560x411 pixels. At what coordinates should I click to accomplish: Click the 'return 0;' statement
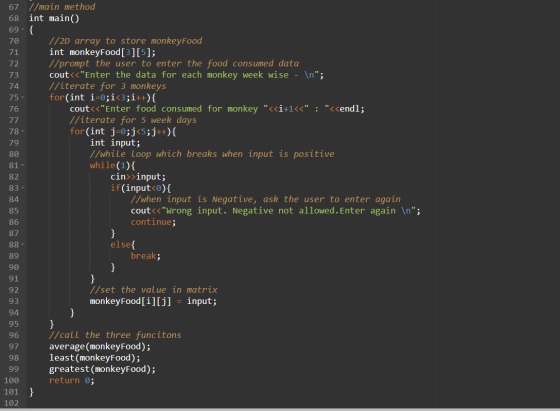tap(72, 381)
